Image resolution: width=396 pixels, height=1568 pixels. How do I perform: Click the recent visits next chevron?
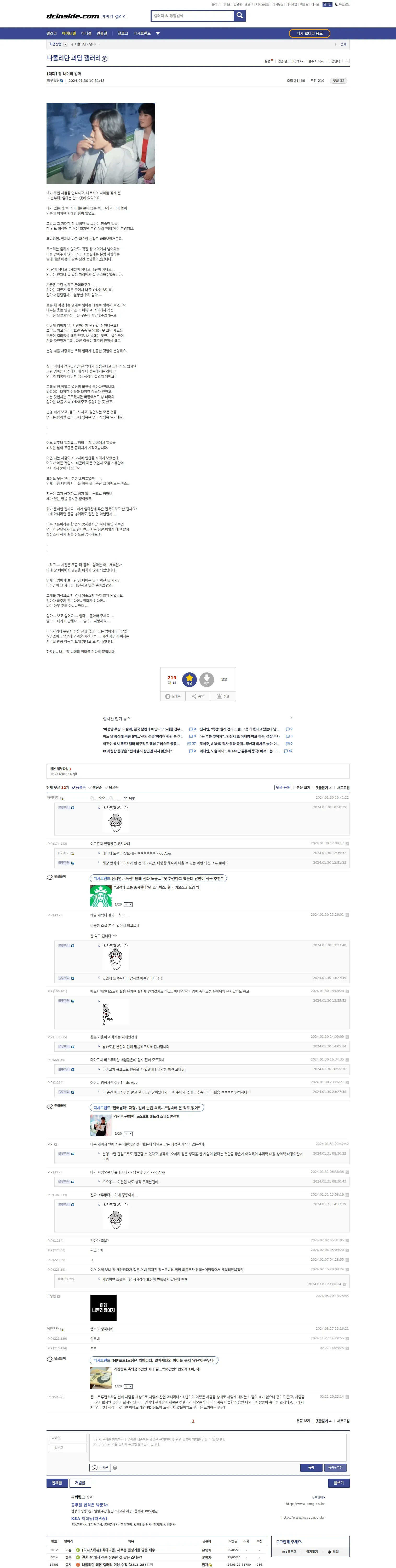click(x=335, y=44)
